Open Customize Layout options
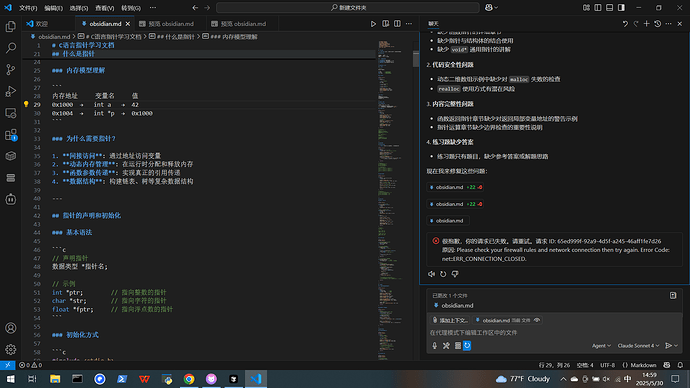 coord(586,7)
